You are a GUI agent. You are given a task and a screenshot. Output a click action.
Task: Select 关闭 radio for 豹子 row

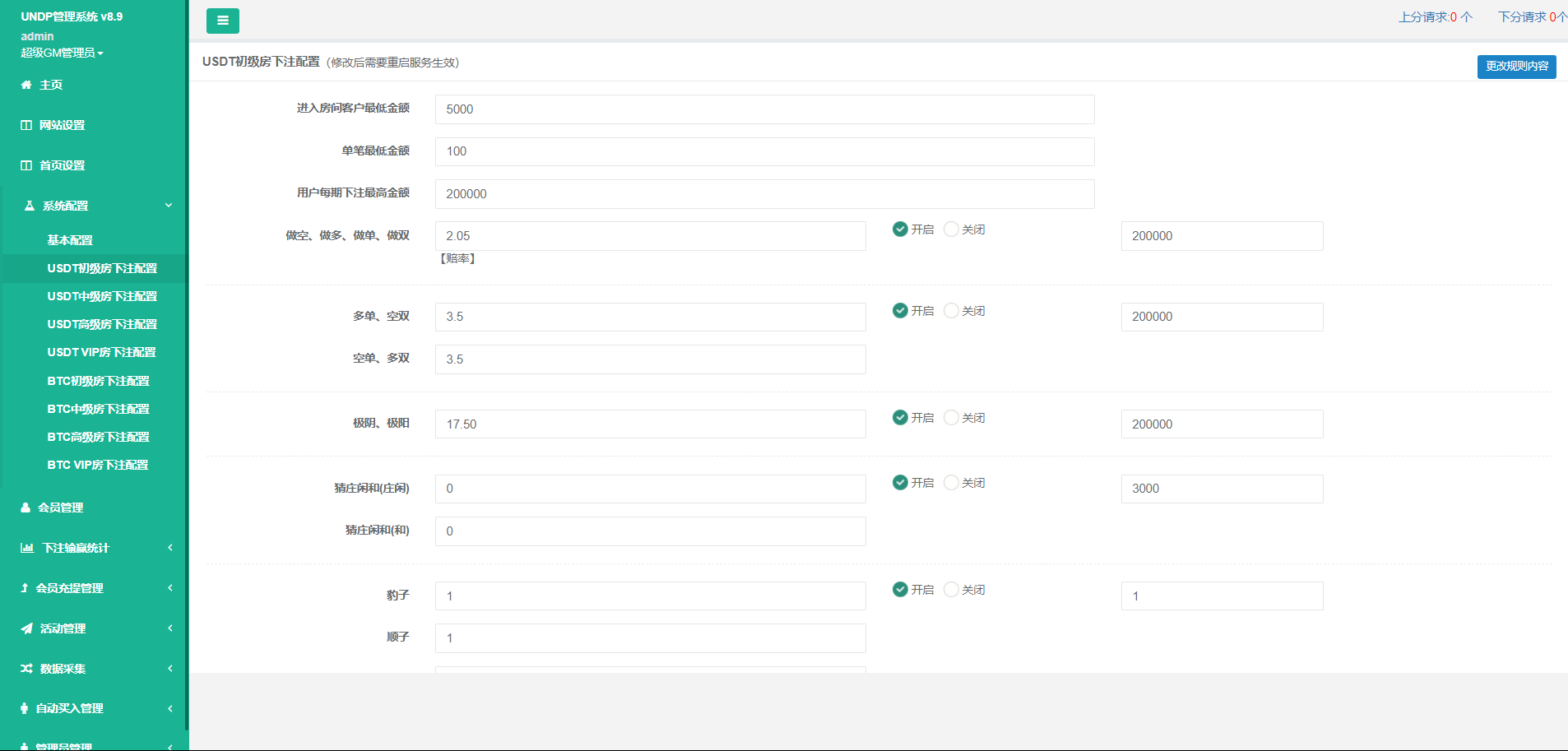click(951, 590)
